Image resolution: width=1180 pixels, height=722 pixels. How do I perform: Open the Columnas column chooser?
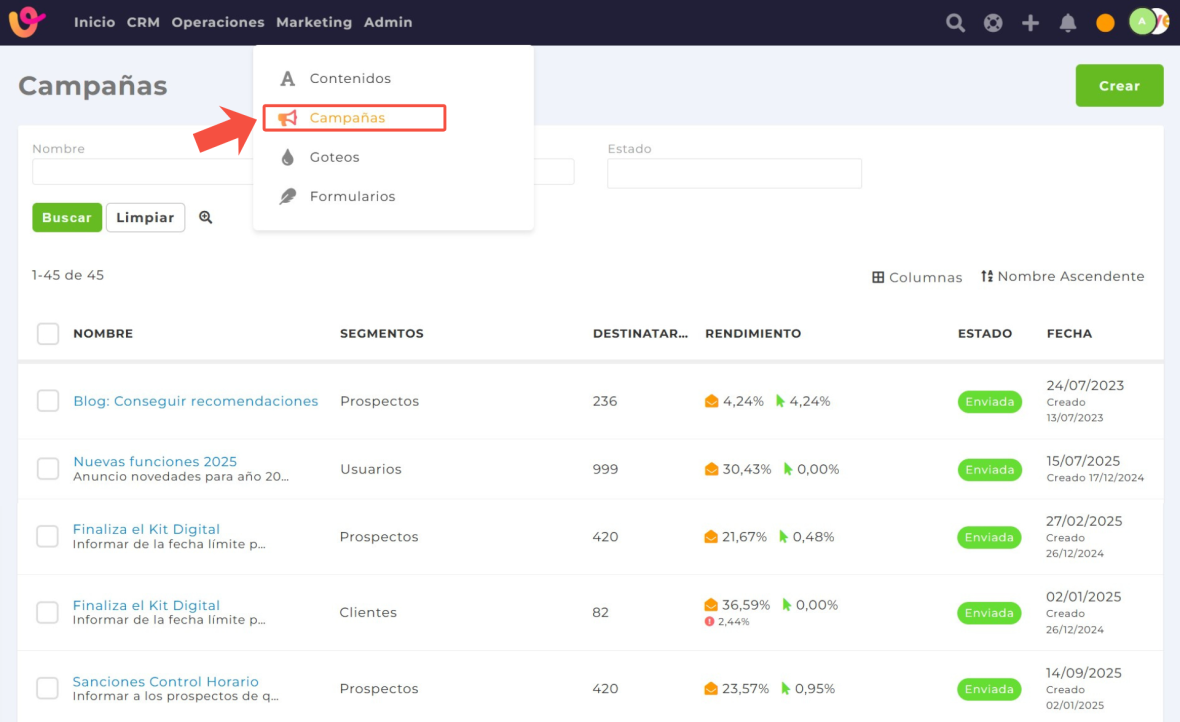917,277
